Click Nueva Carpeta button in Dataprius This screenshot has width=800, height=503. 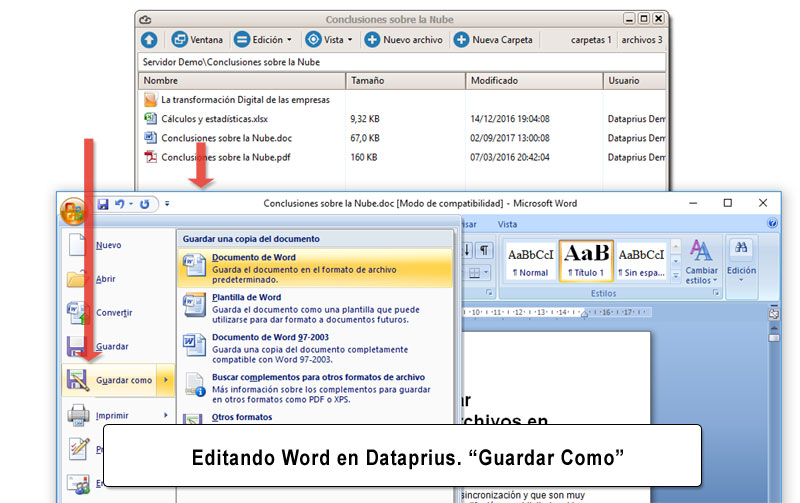[x=493, y=40]
